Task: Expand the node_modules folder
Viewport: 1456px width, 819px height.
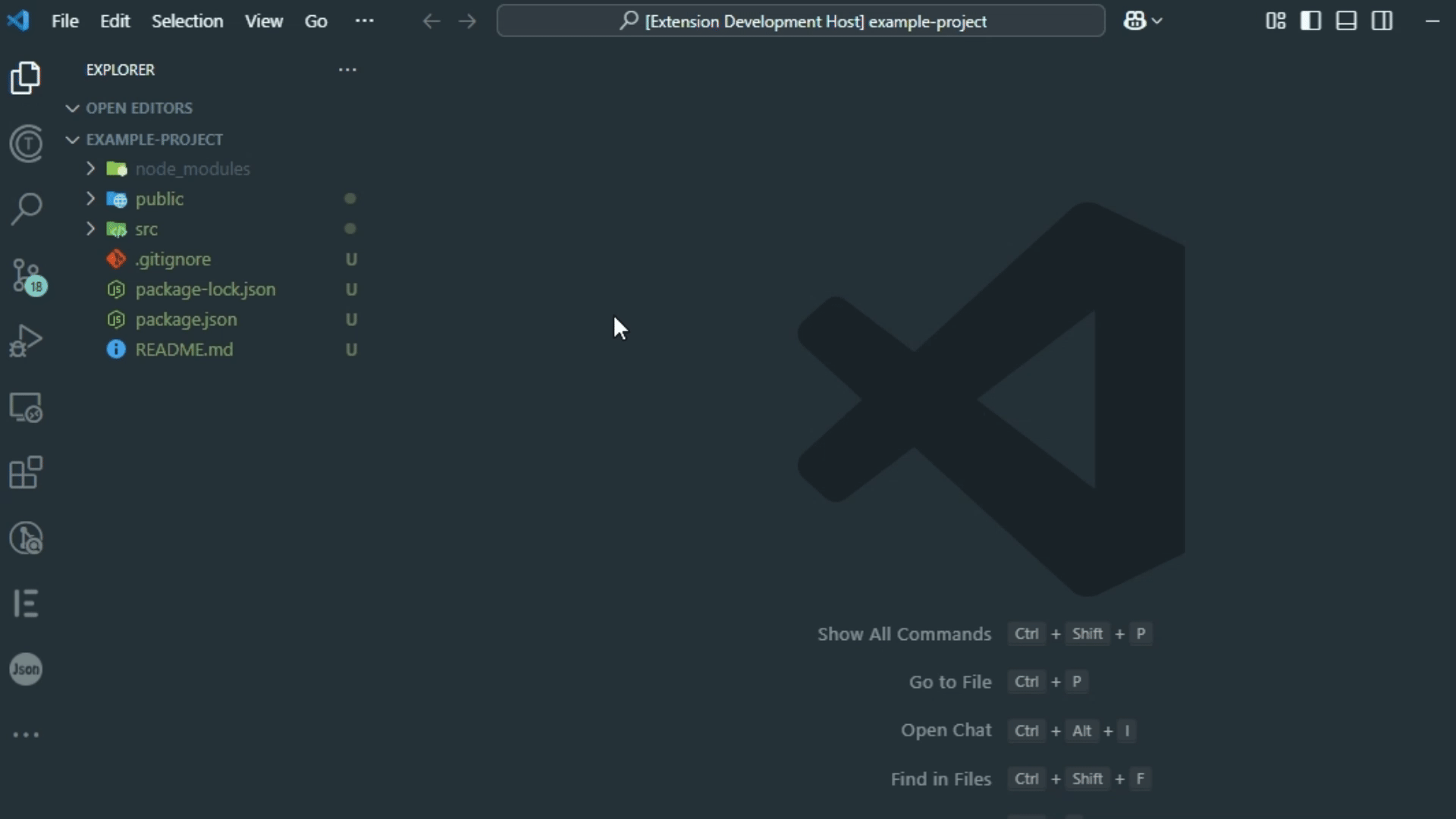Action: tap(192, 169)
